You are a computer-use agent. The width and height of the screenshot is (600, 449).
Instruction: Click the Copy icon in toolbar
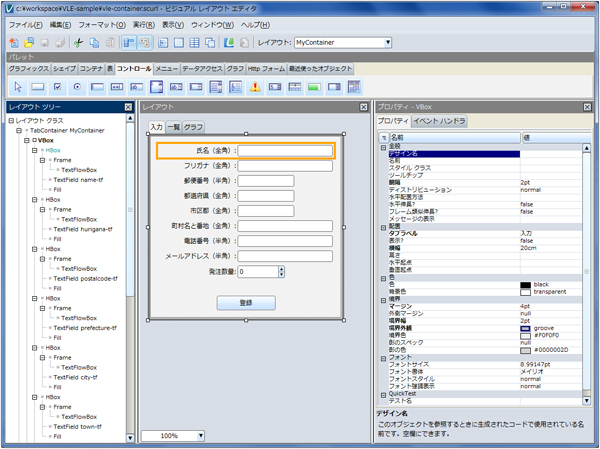click(94, 42)
